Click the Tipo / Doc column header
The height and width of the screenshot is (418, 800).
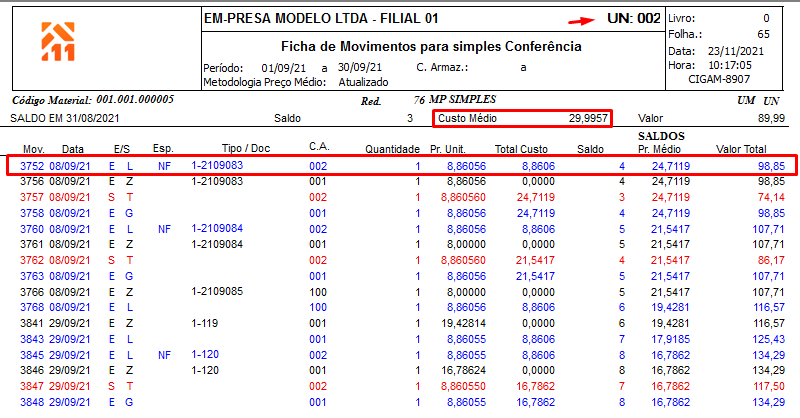pyautogui.click(x=246, y=148)
